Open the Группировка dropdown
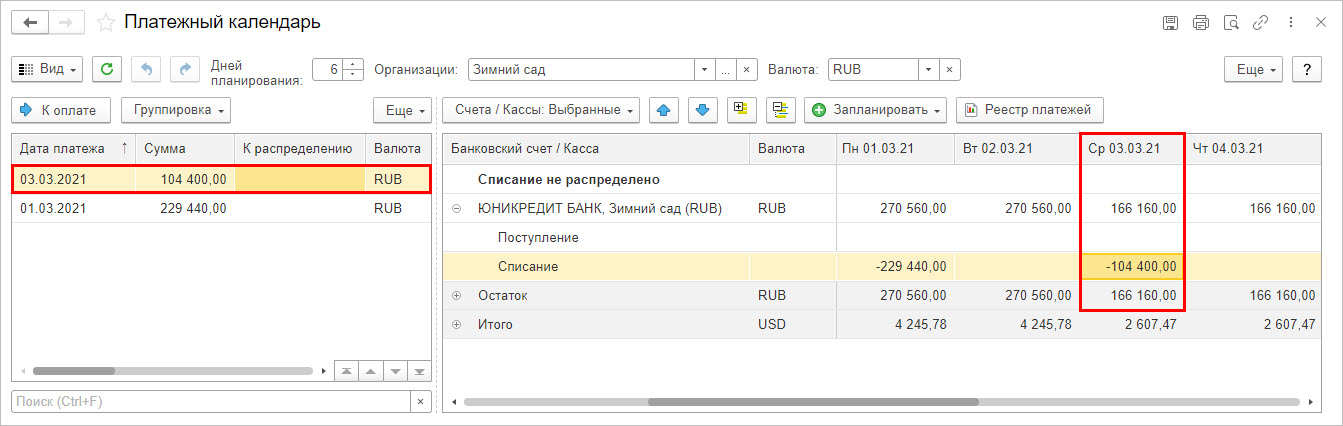 tap(176, 110)
